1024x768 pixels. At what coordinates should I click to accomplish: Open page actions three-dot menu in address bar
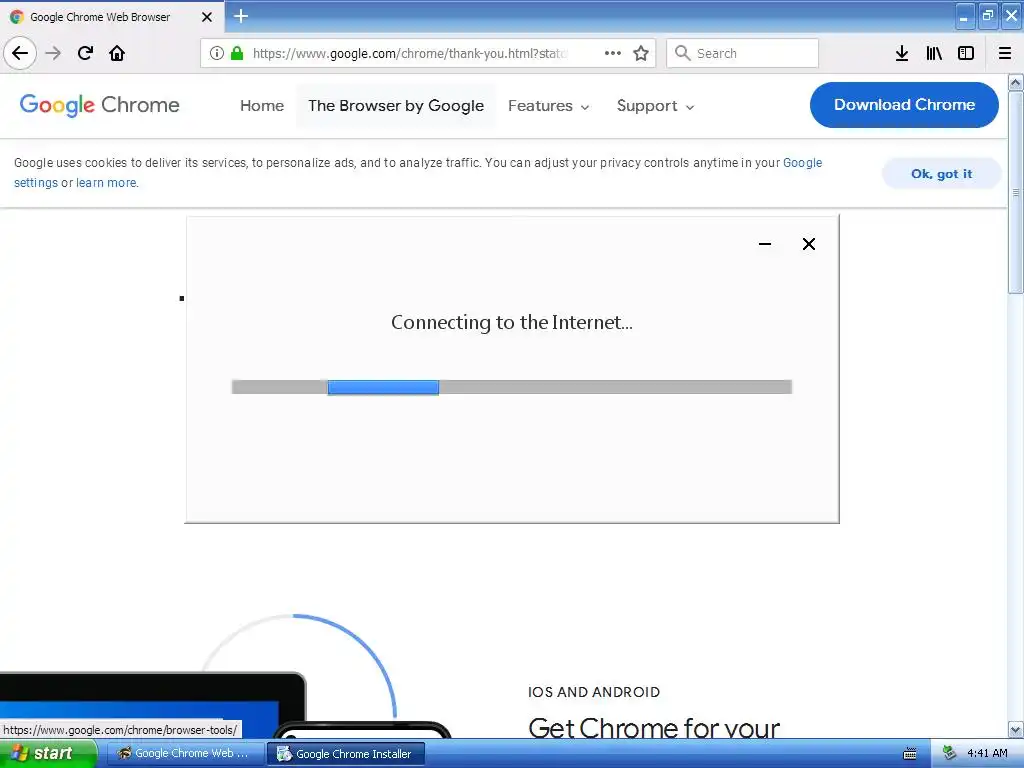(x=613, y=53)
